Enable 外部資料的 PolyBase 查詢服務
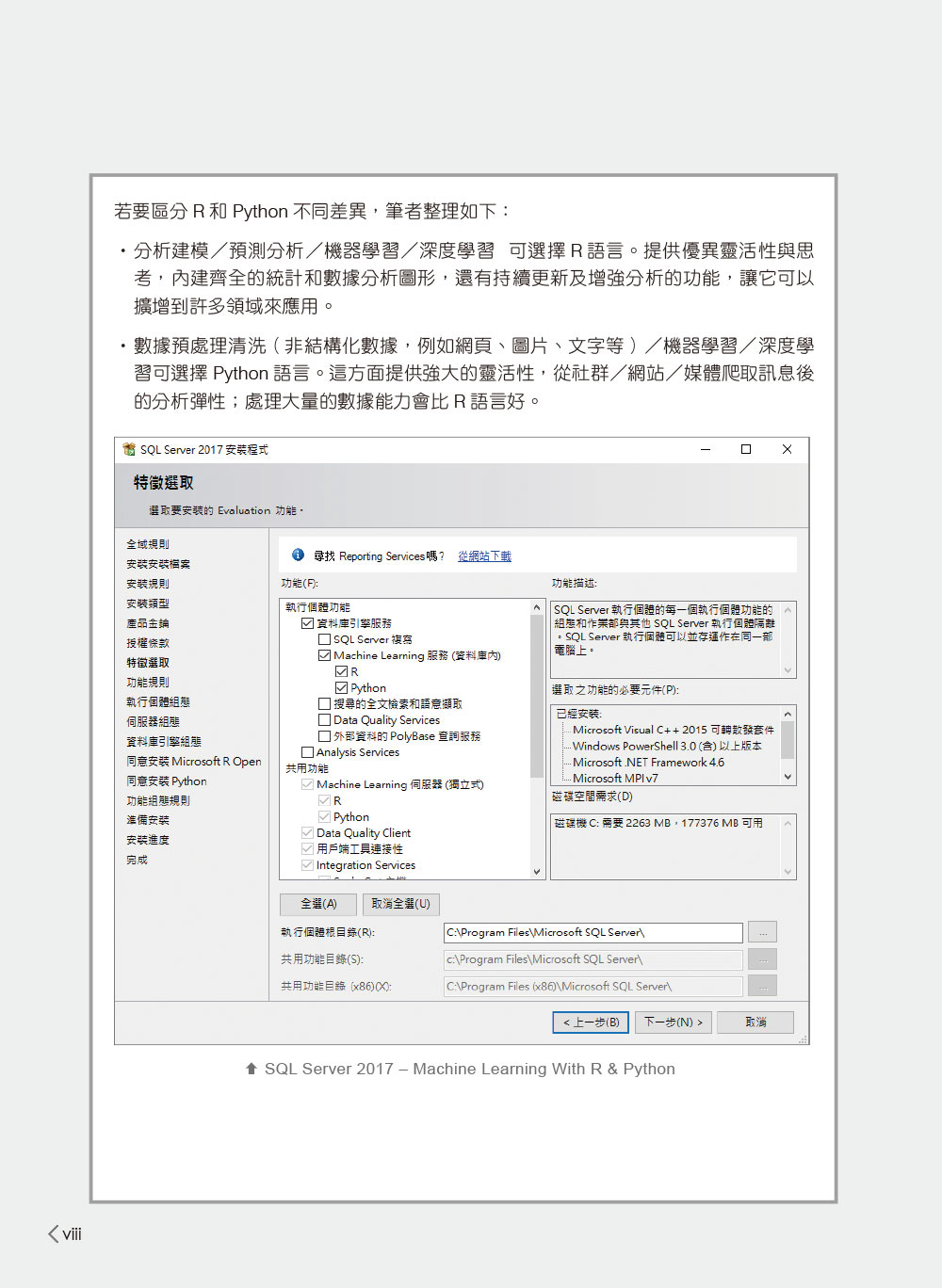This screenshot has width=942, height=1288. tap(324, 736)
